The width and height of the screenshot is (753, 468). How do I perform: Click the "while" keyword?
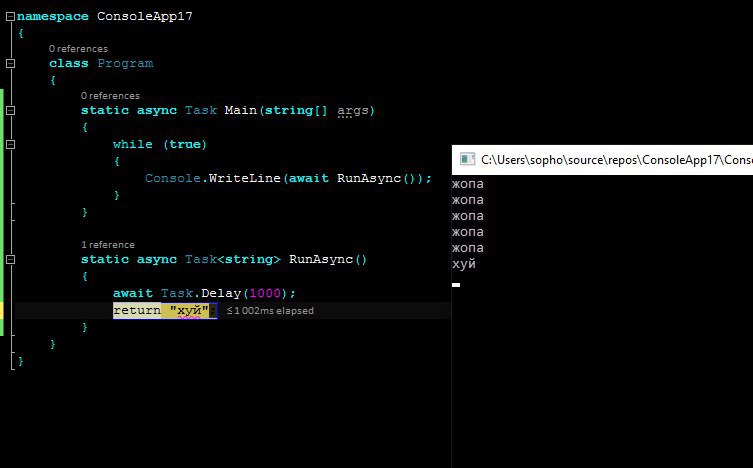[x=133, y=144]
